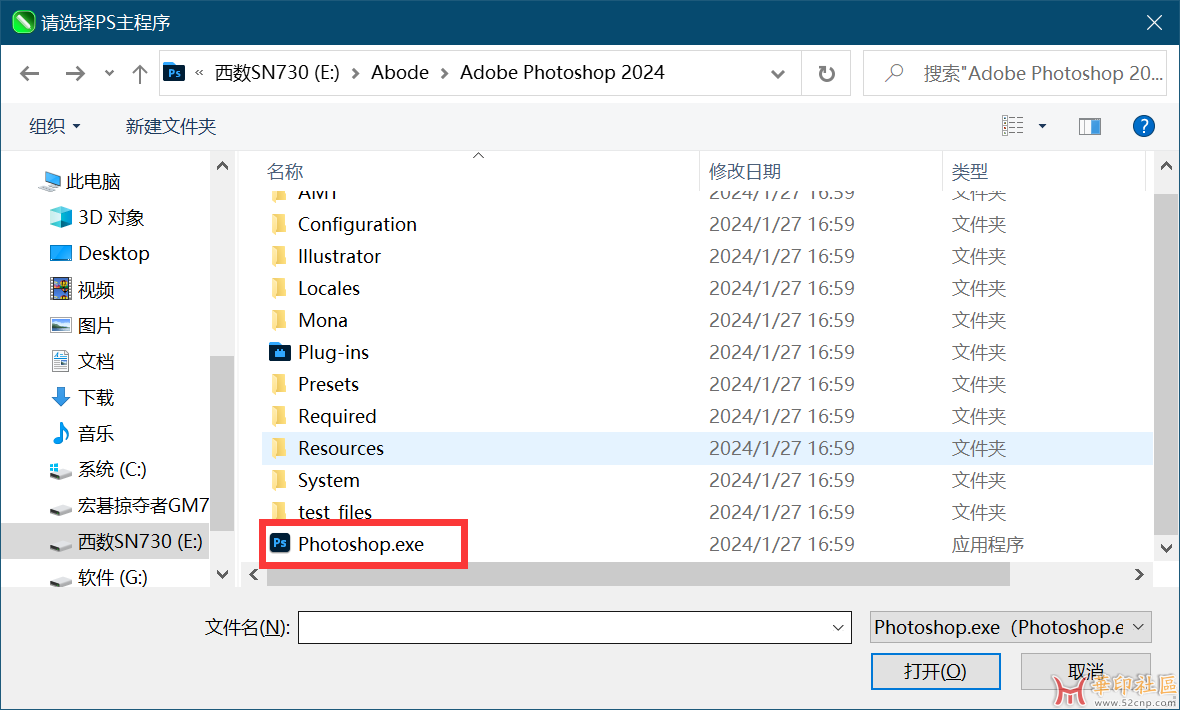Open the recent locations dropdown arrow
1180x710 pixels.
[x=109, y=73]
